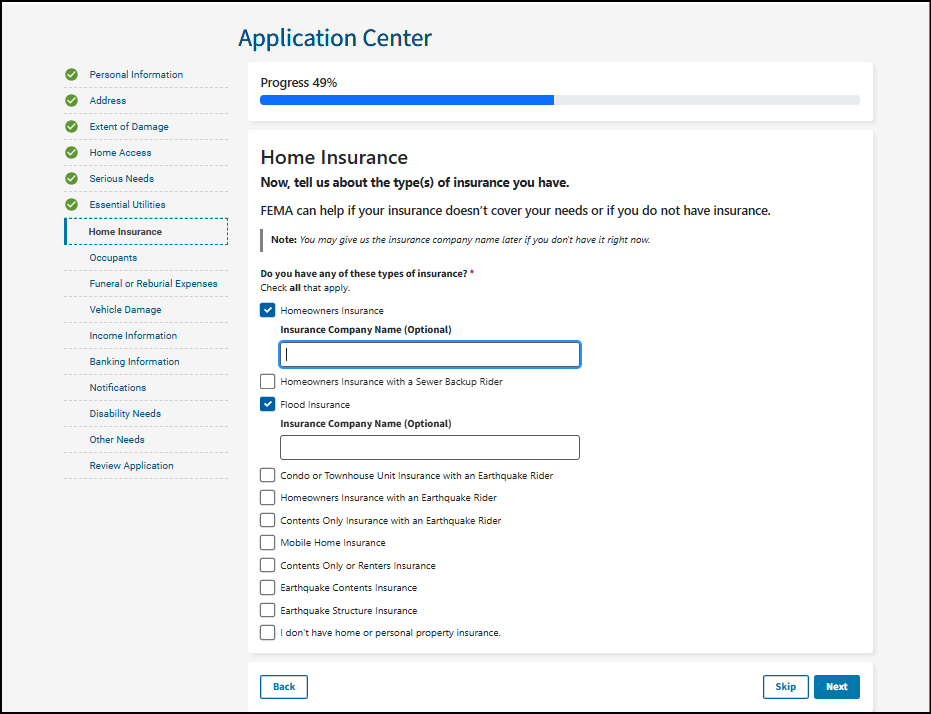The image size is (931, 714).
Task: Click the blue progress bar
Action: 406,100
